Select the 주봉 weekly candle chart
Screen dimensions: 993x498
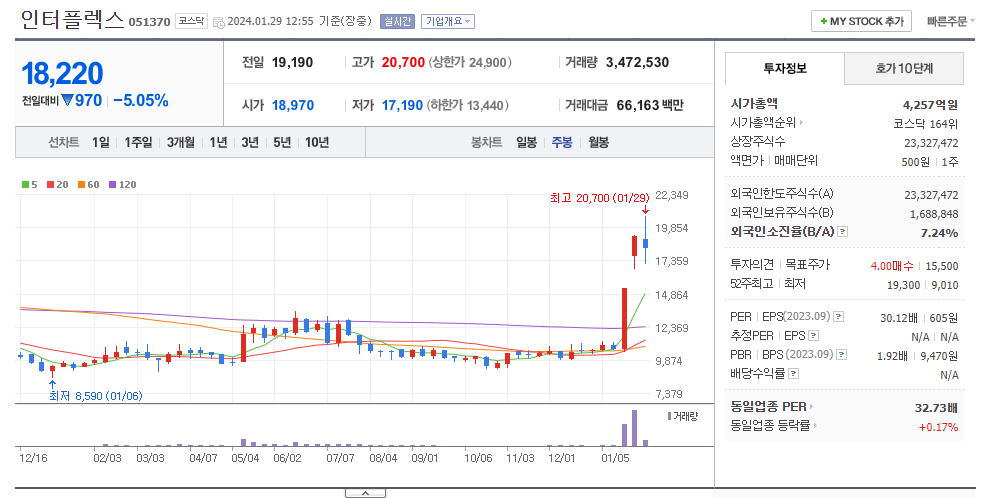pos(562,143)
